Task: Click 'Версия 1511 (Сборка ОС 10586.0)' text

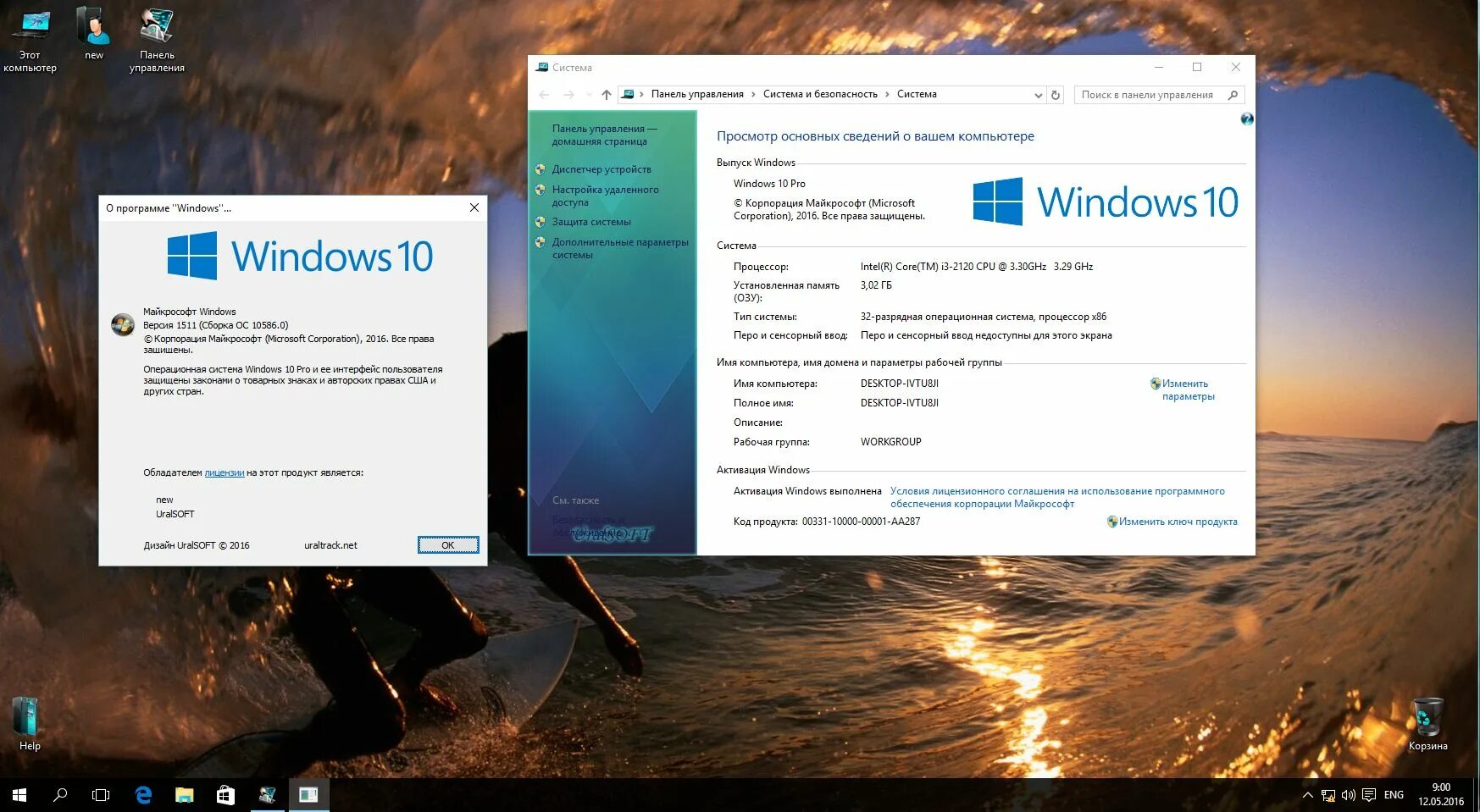Action: pyautogui.click(x=215, y=325)
